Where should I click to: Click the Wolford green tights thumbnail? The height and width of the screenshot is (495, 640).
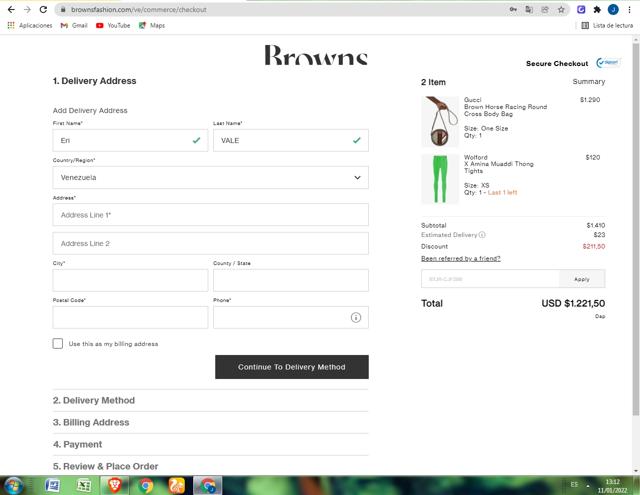pos(440,179)
